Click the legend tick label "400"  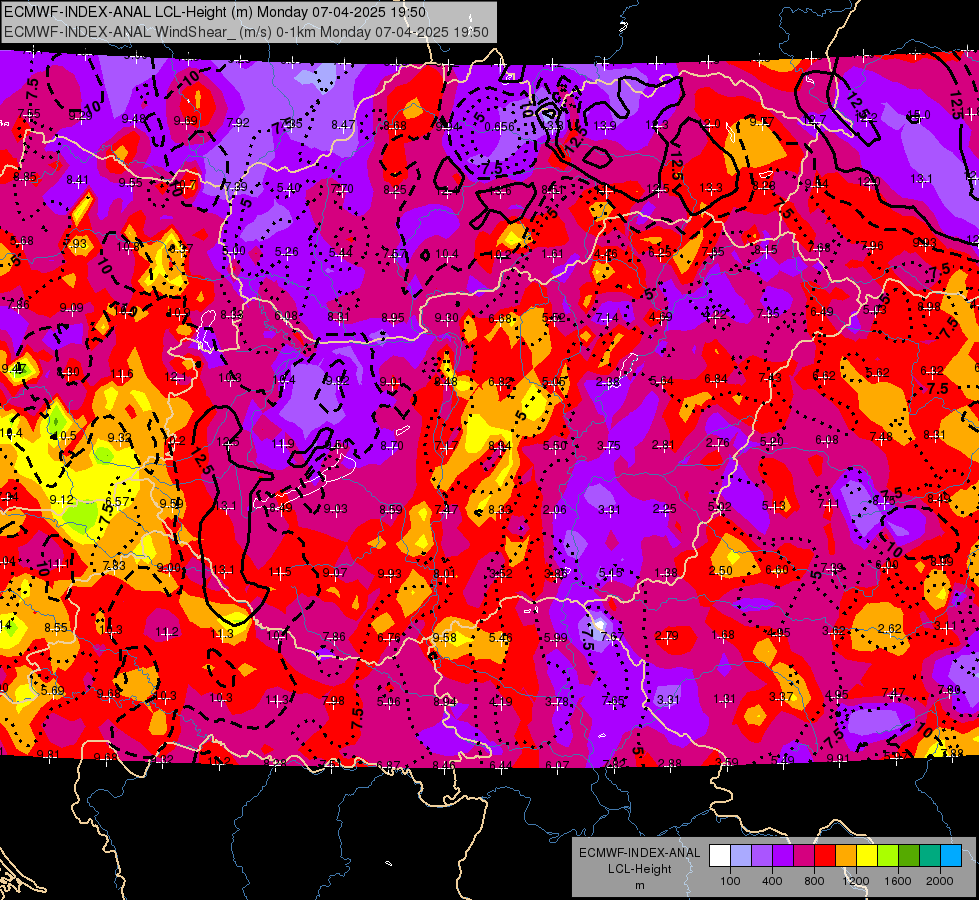772,881
